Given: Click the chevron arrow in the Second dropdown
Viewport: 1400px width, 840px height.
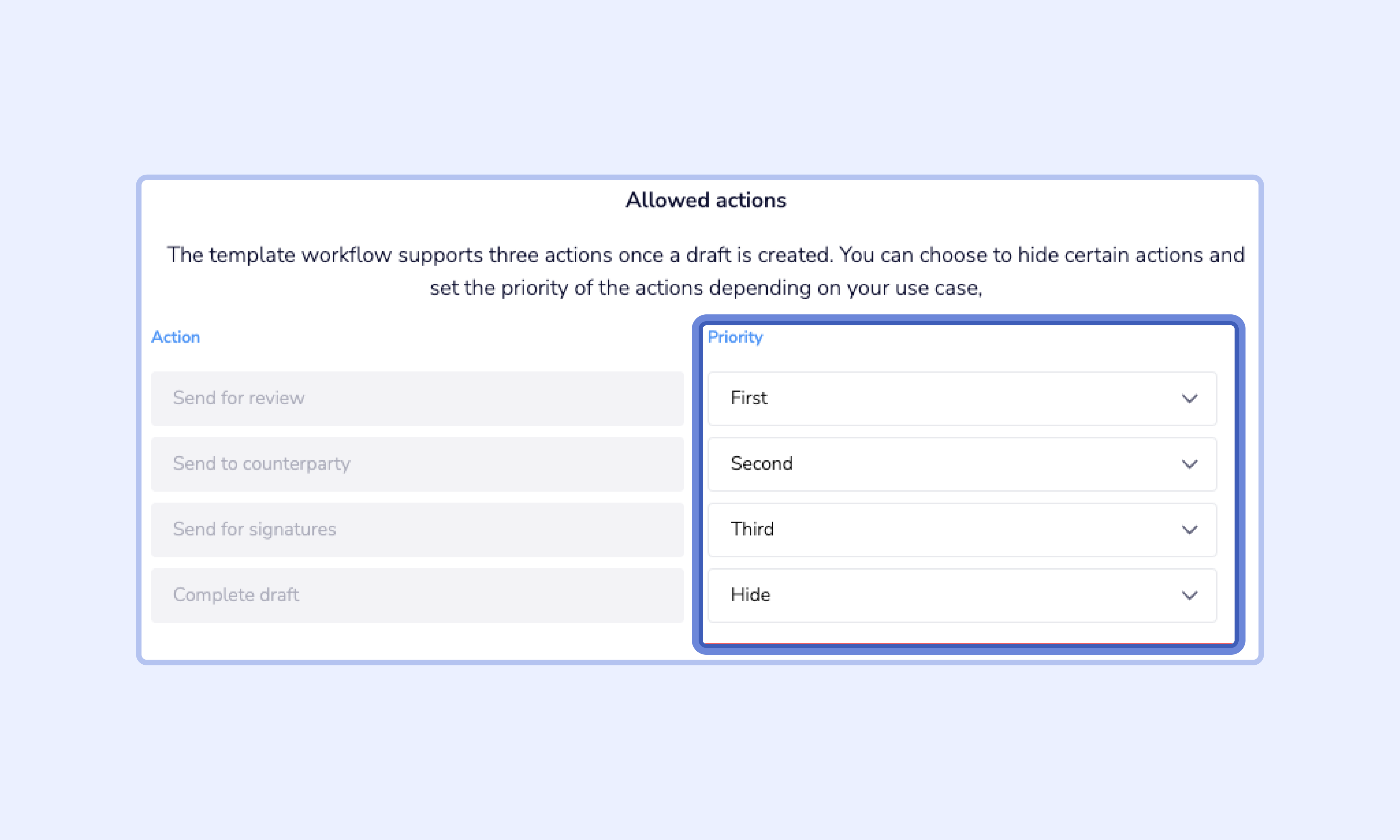Looking at the screenshot, I should click(x=1189, y=464).
